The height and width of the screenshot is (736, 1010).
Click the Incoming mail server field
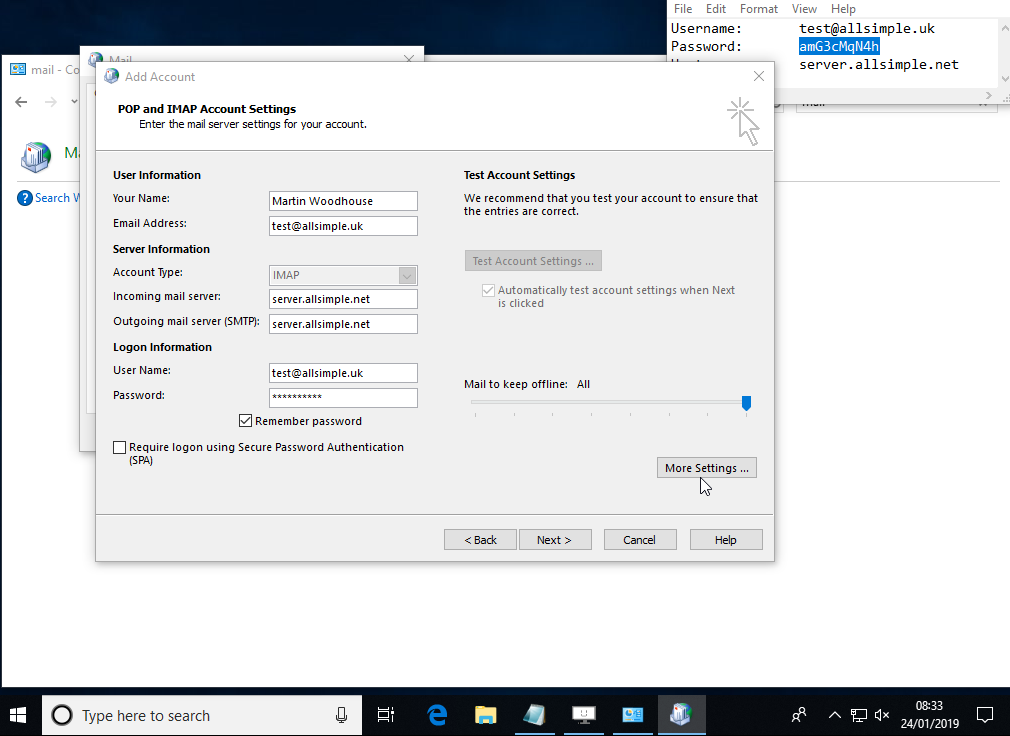tap(343, 299)
